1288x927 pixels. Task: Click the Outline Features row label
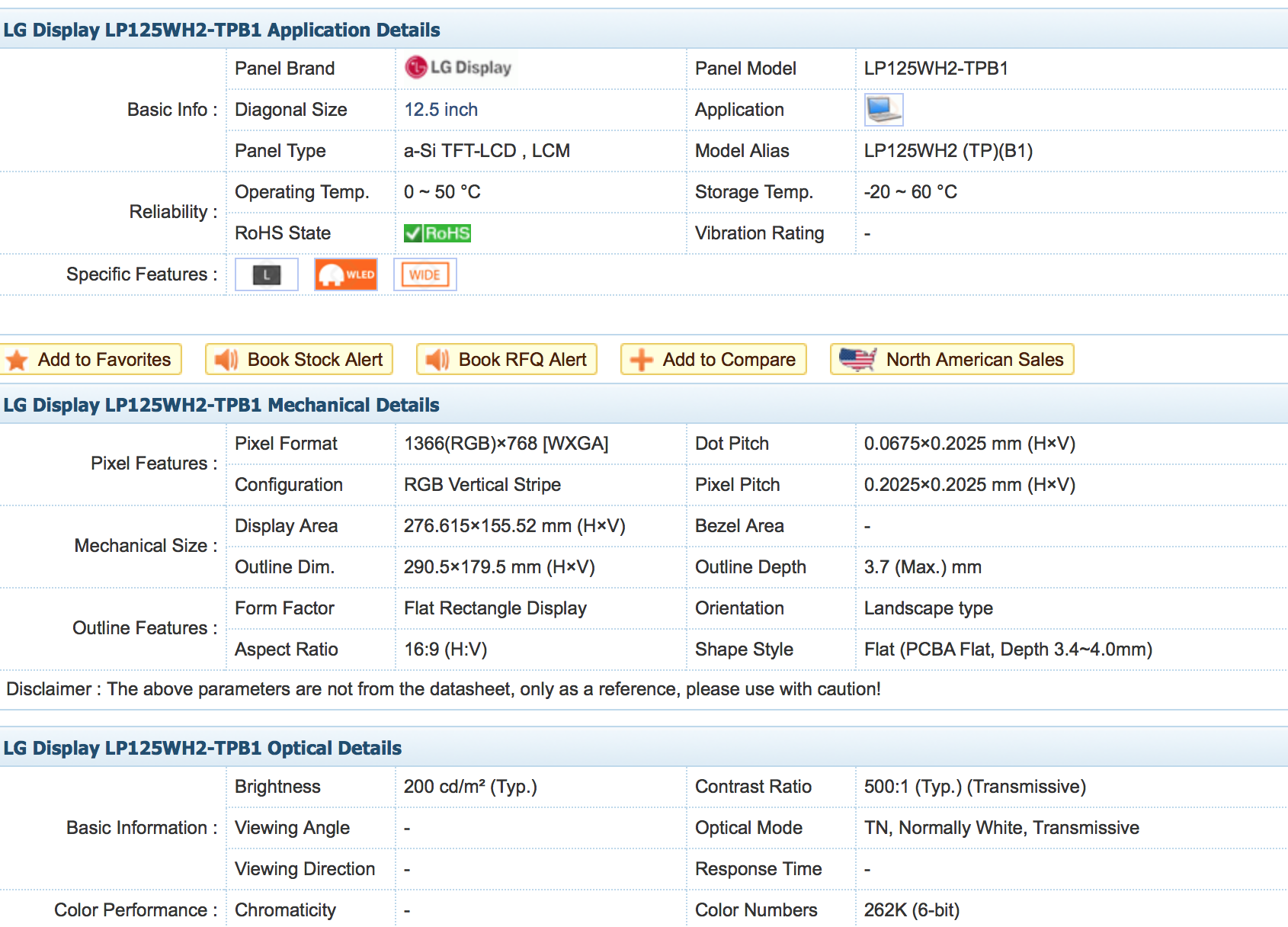[x=145, y=628]
